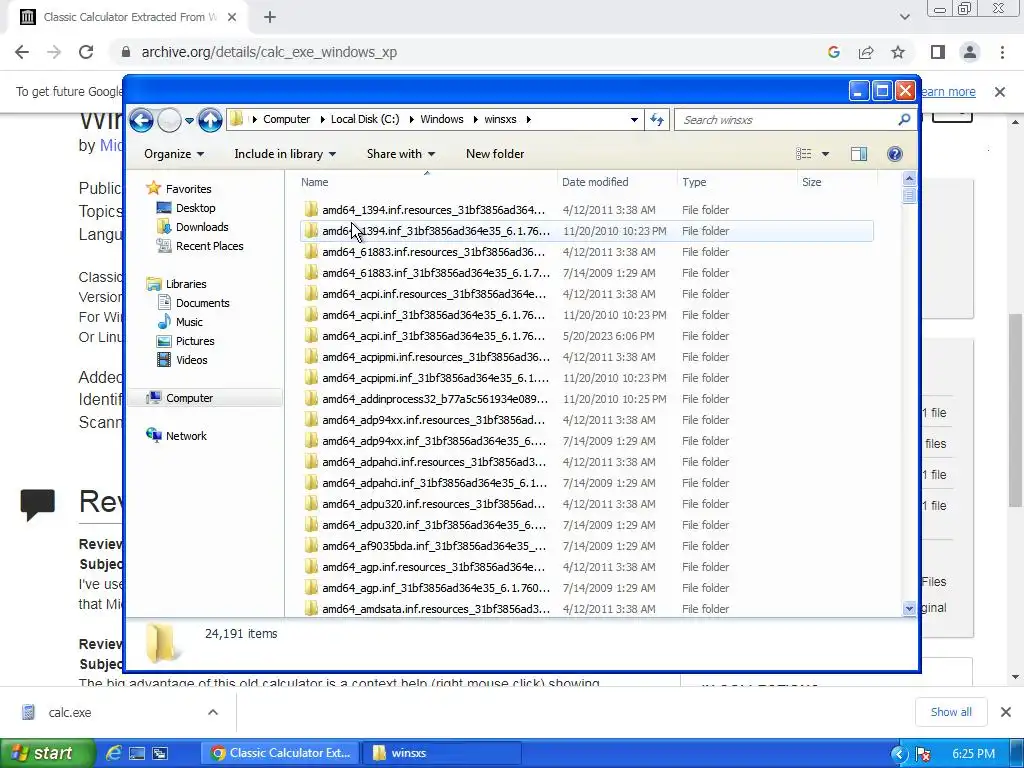
Task: Open Chrome profile avatar
Action: (x=970, y=52)
